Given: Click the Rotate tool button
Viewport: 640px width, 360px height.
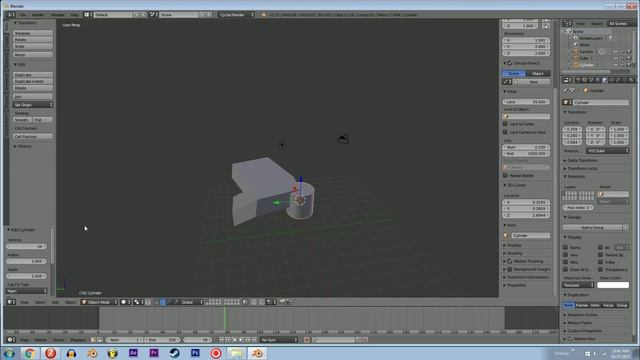Looking at the screenshot, I should 33,40.
